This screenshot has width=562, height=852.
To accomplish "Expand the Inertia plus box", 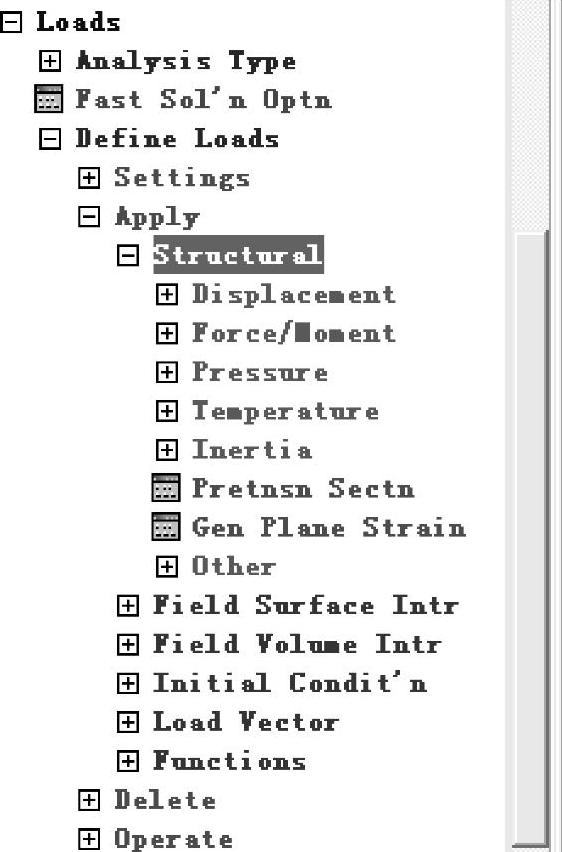I will pos(167,450).
